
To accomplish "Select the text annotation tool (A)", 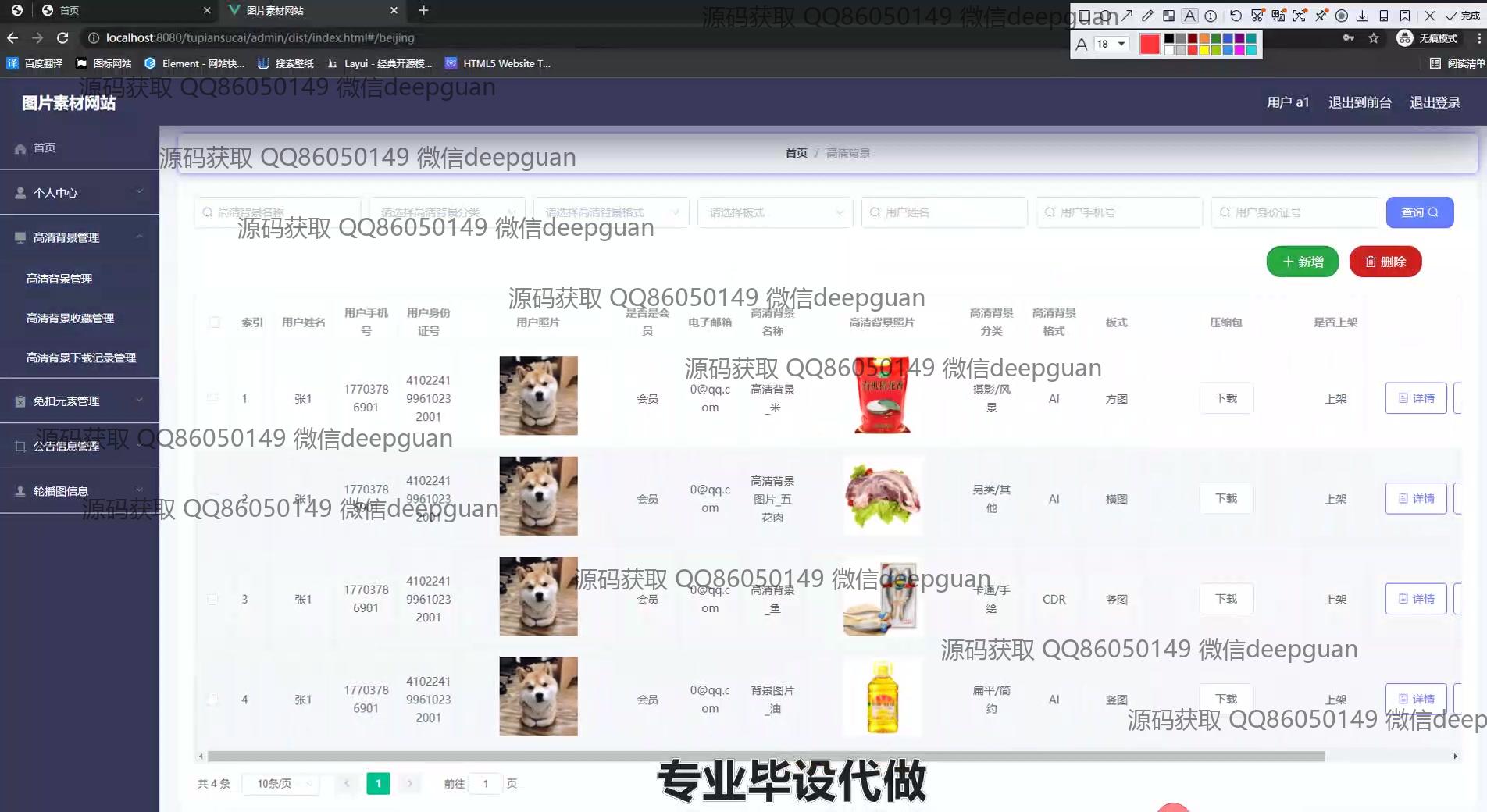I will click(x=1189, y=16).
